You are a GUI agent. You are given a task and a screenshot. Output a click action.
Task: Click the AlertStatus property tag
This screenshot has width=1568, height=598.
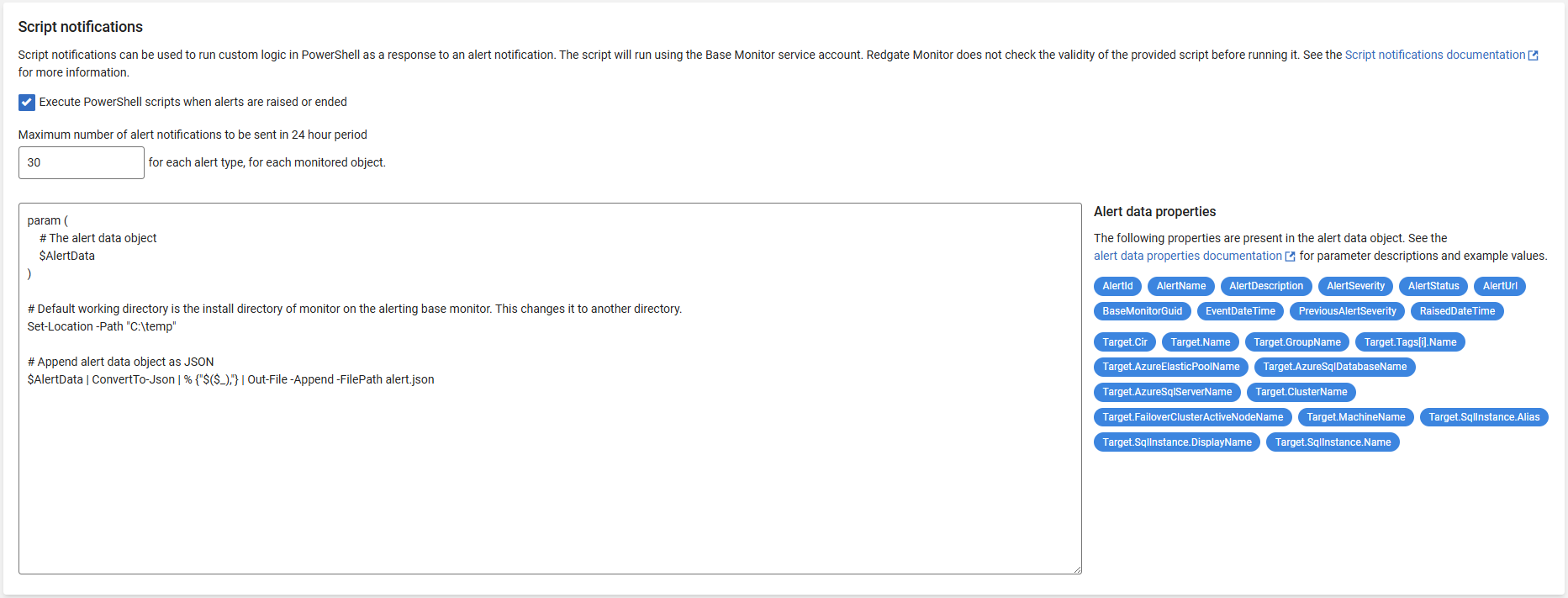(x=1433, y=287)
